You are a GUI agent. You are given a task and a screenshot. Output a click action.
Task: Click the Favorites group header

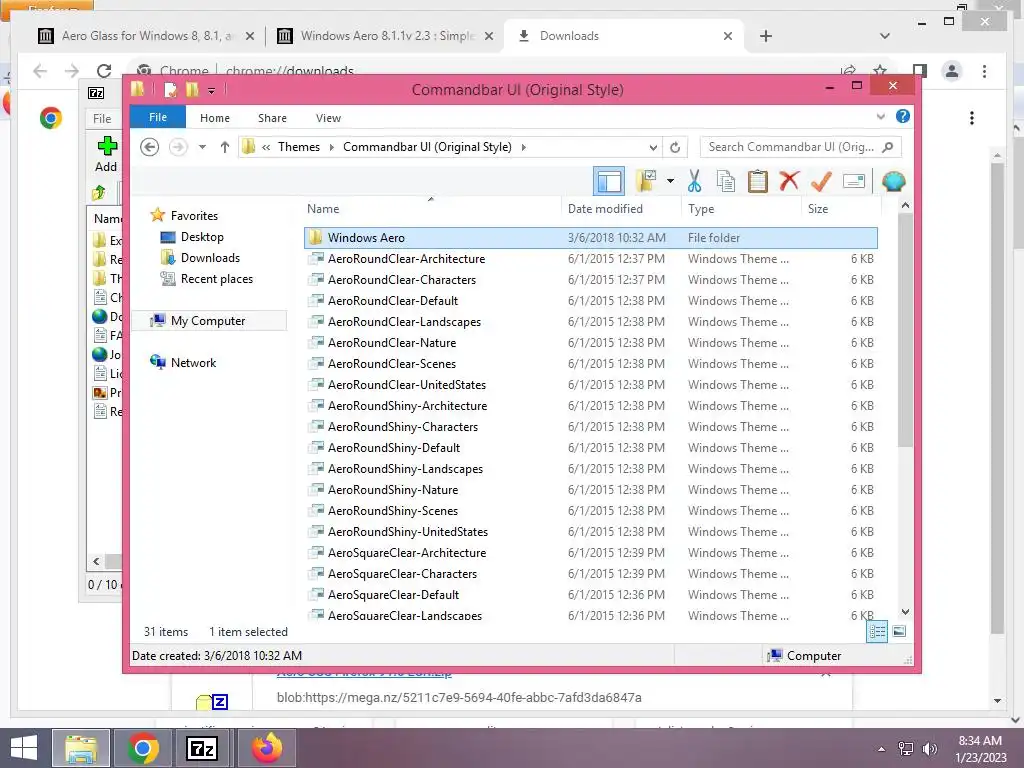[195, 216]
